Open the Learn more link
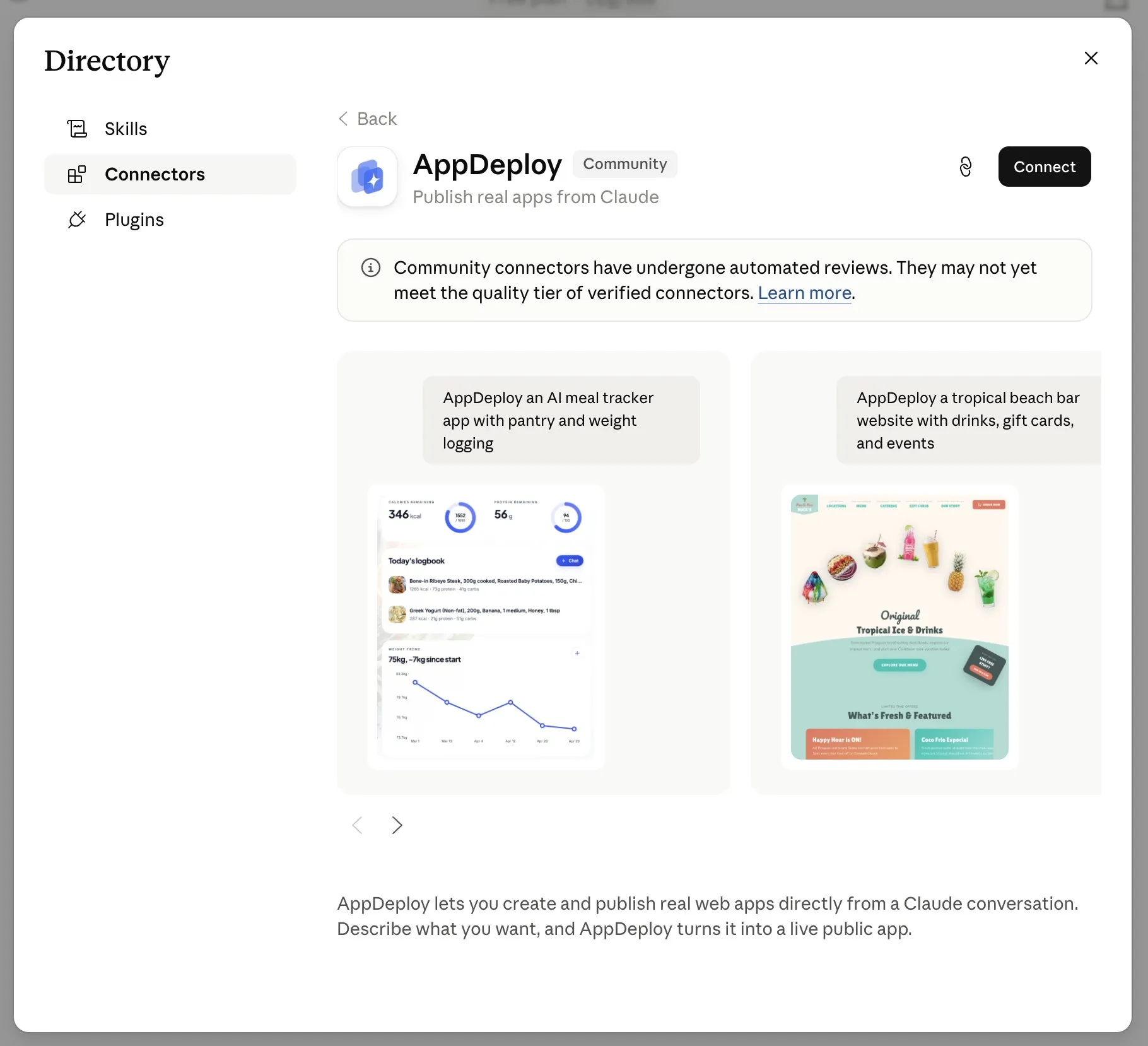The image size is (1148, 1046). tap(804, 293)
